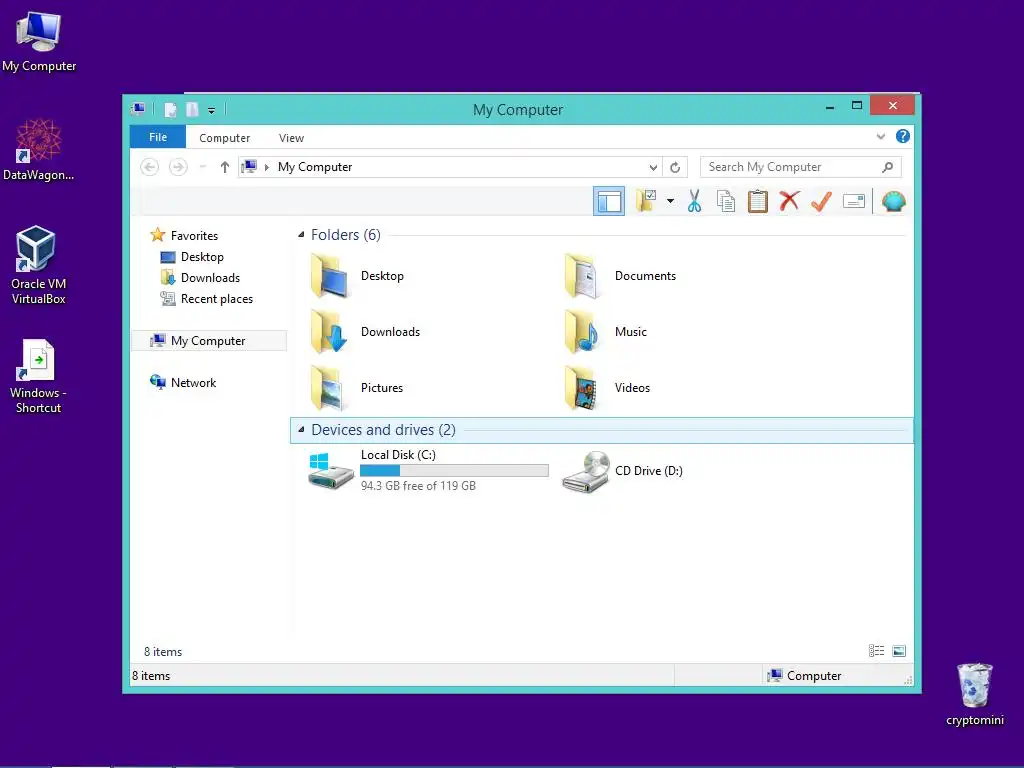Select the Local Disk (C:) drive

tap(428, 470)
